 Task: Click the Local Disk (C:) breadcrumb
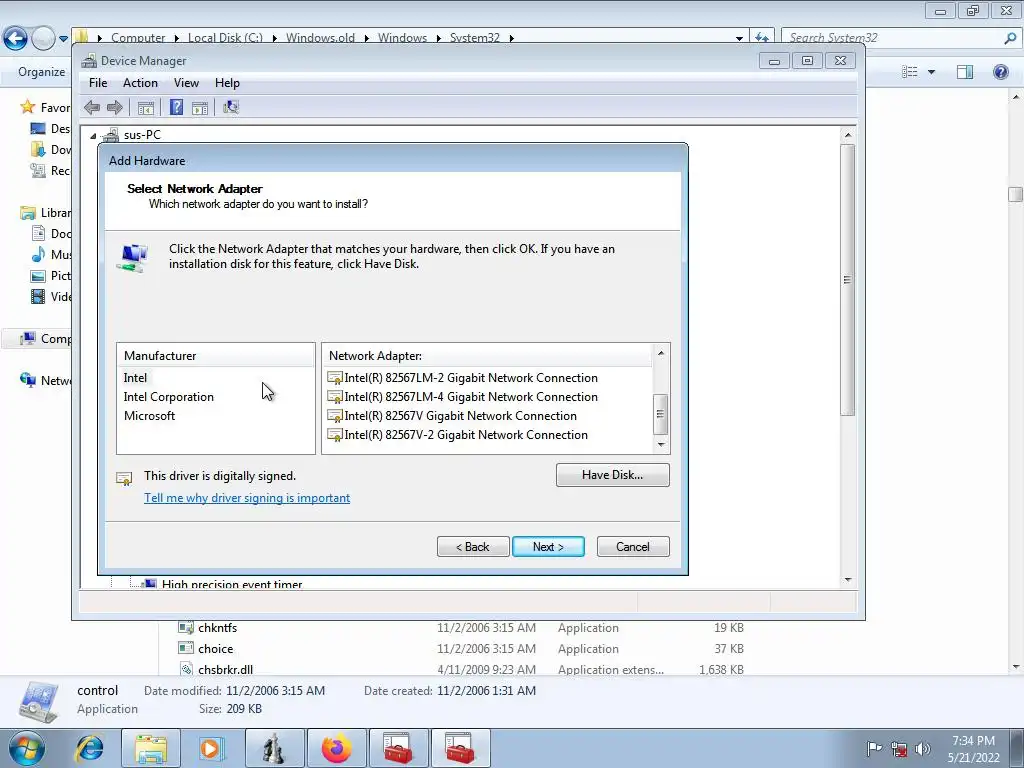point(225,38)
